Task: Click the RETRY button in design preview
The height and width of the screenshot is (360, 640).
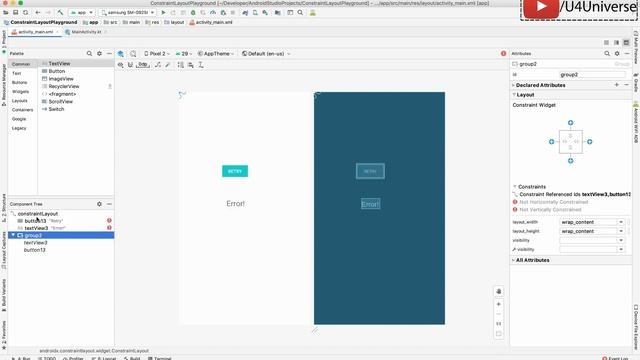Action: [235, 171]
